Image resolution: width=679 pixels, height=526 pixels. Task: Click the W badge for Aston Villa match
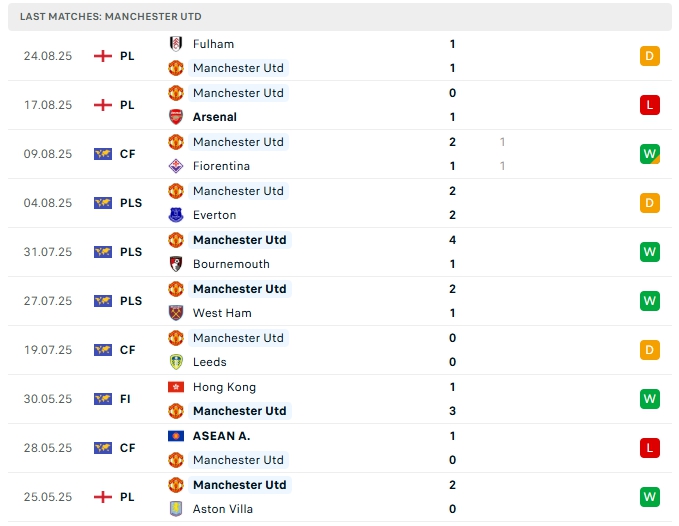pos(650,497)
